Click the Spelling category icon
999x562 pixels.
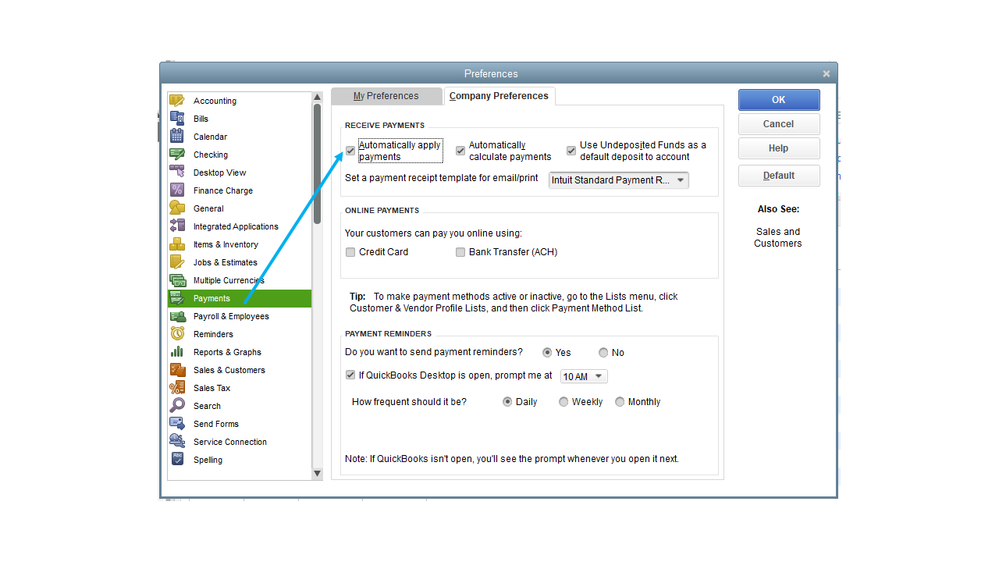pyautogui.click(x=177, y=459)
